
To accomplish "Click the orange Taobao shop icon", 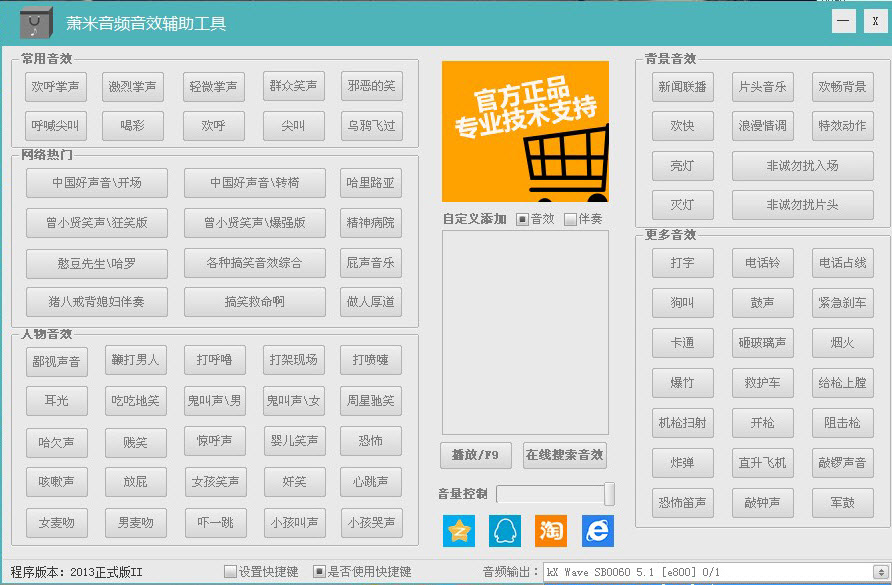I will click(551, 530).
